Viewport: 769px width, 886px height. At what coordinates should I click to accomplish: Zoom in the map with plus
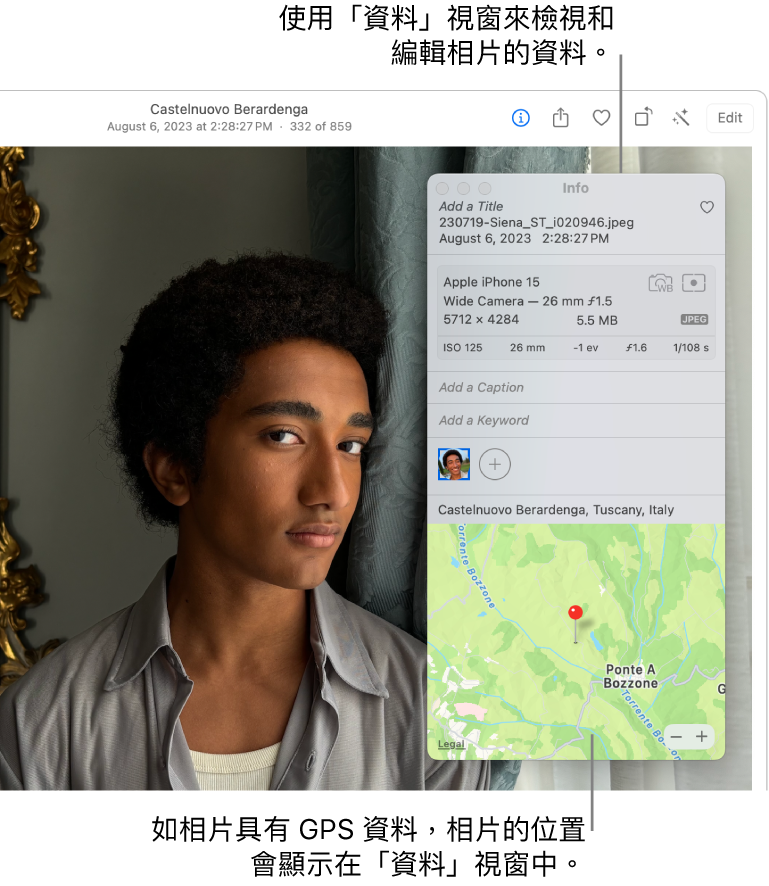pyautogui.click(x=702, y=737)
